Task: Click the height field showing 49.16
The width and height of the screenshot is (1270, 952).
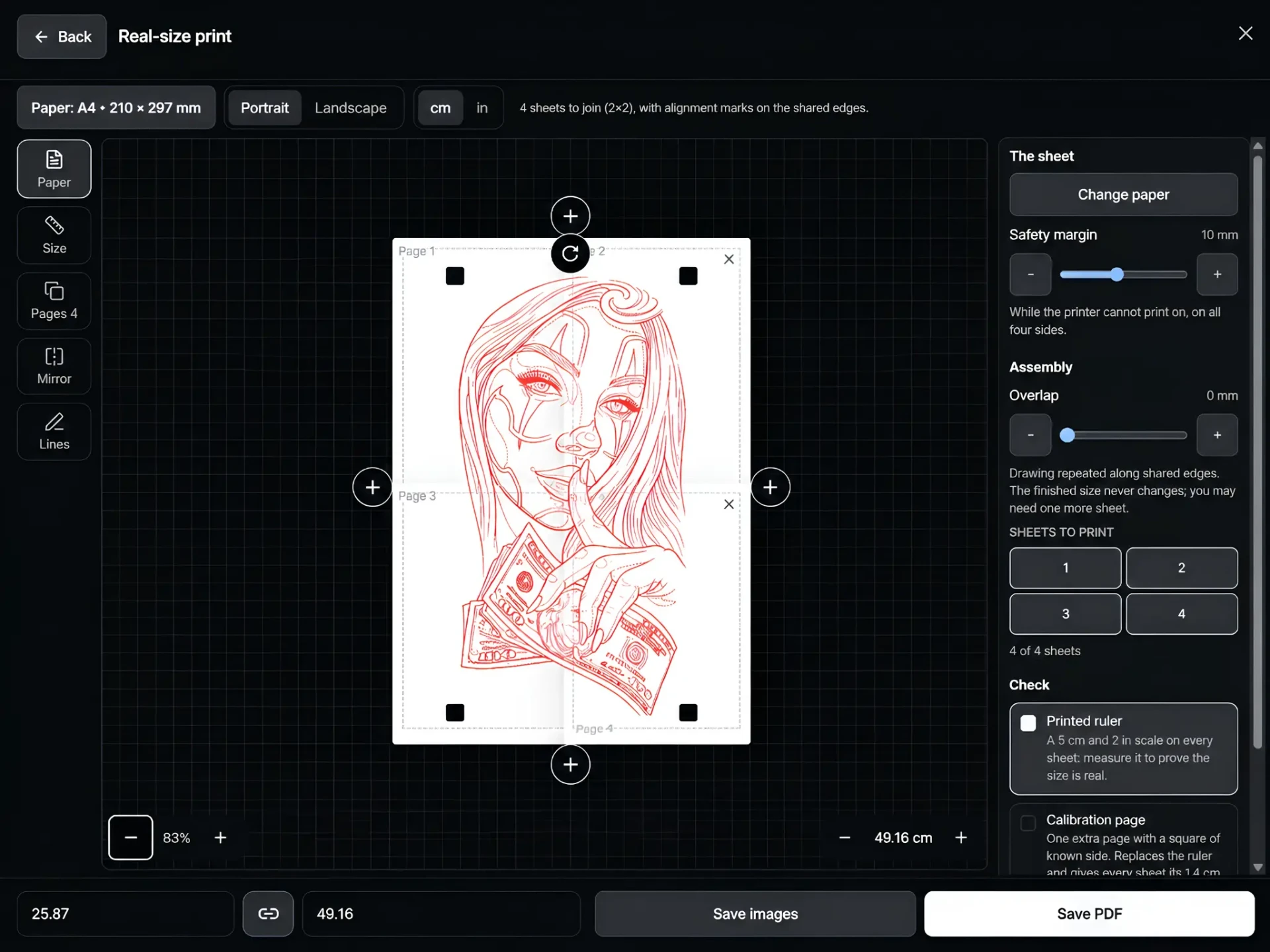Action: pos(441,914)
